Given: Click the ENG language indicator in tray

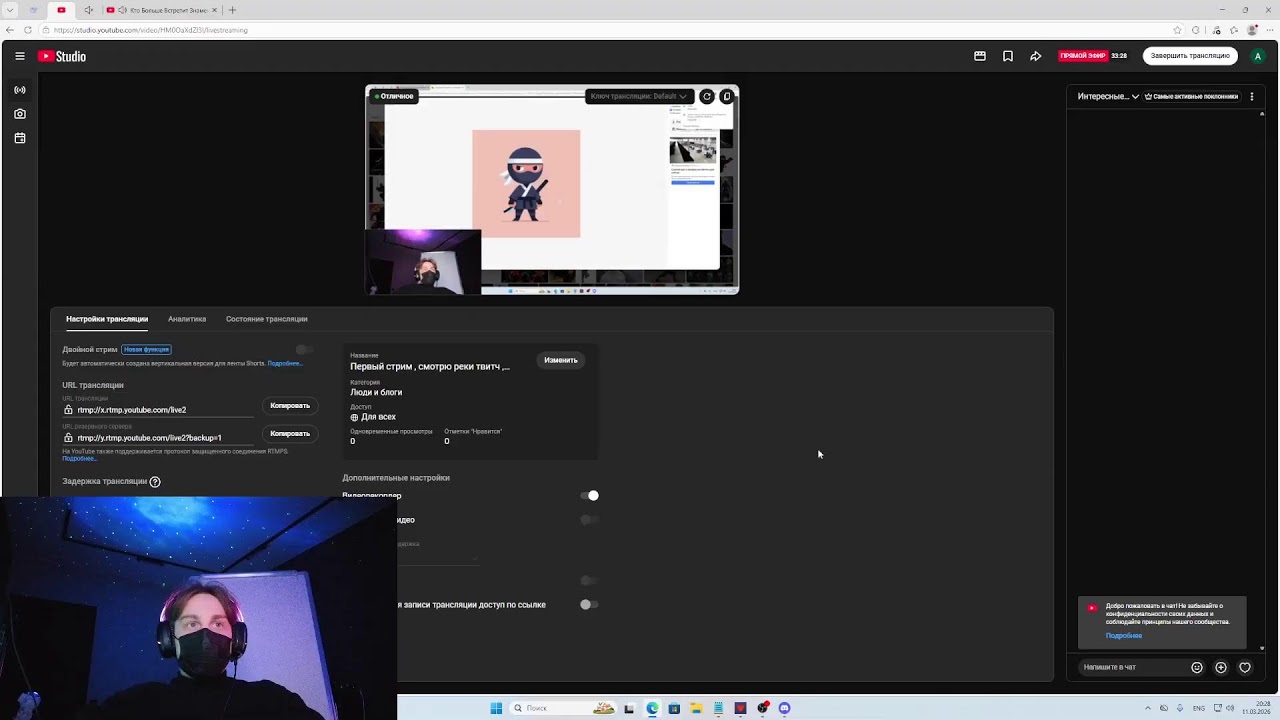Looking at the screenshot, I should pyautogui.click(x=1199, y=708).
